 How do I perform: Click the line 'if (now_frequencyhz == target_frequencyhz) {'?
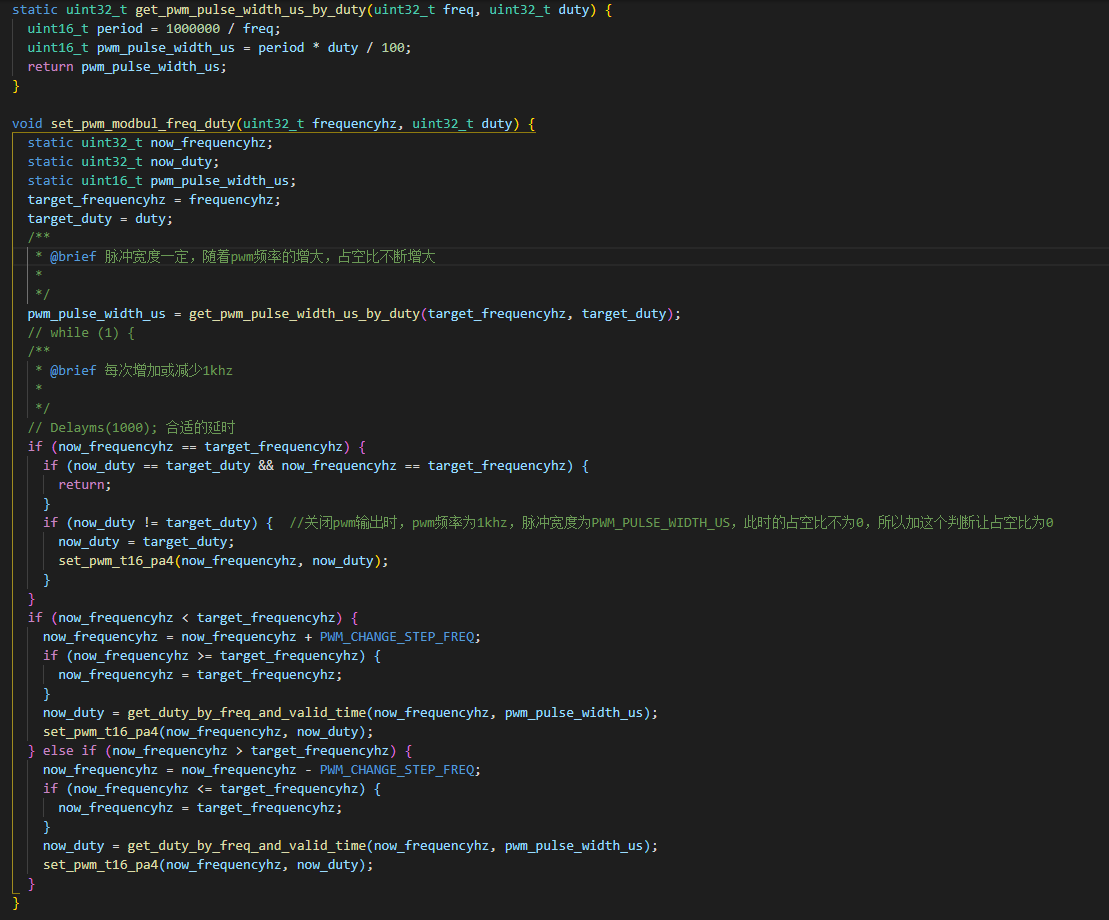coord(197,447)
